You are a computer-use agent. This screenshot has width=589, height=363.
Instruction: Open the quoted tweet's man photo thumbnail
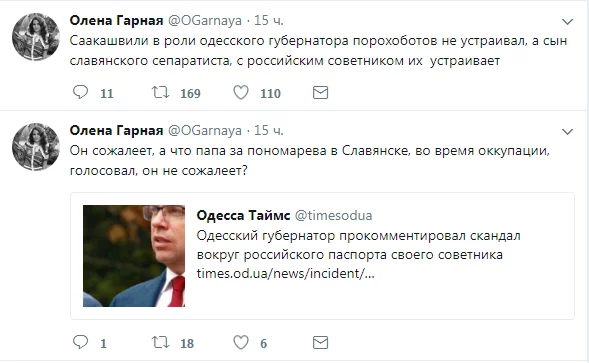(x=134, y=256)
